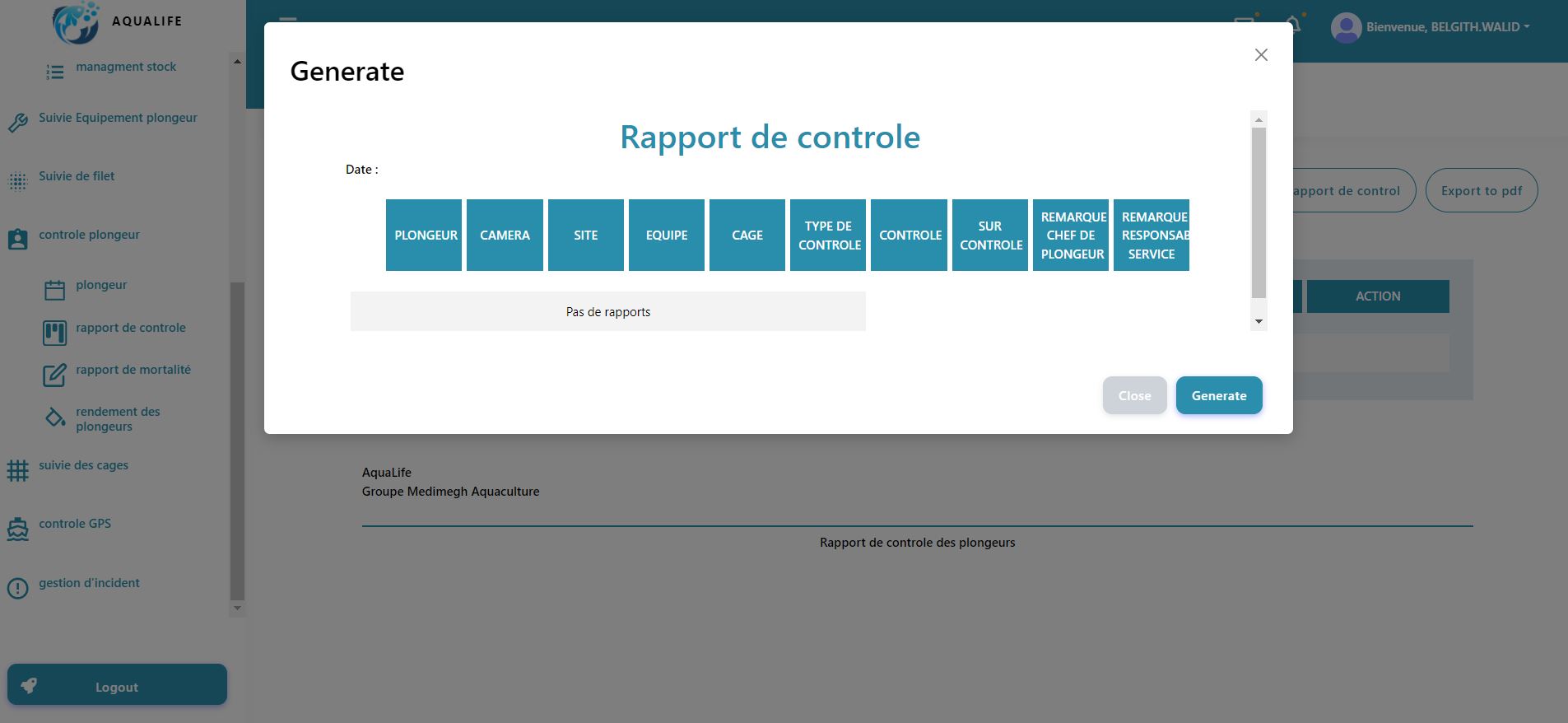Click the controle plongeur badge icon
1568x723 pixels.
18,240
